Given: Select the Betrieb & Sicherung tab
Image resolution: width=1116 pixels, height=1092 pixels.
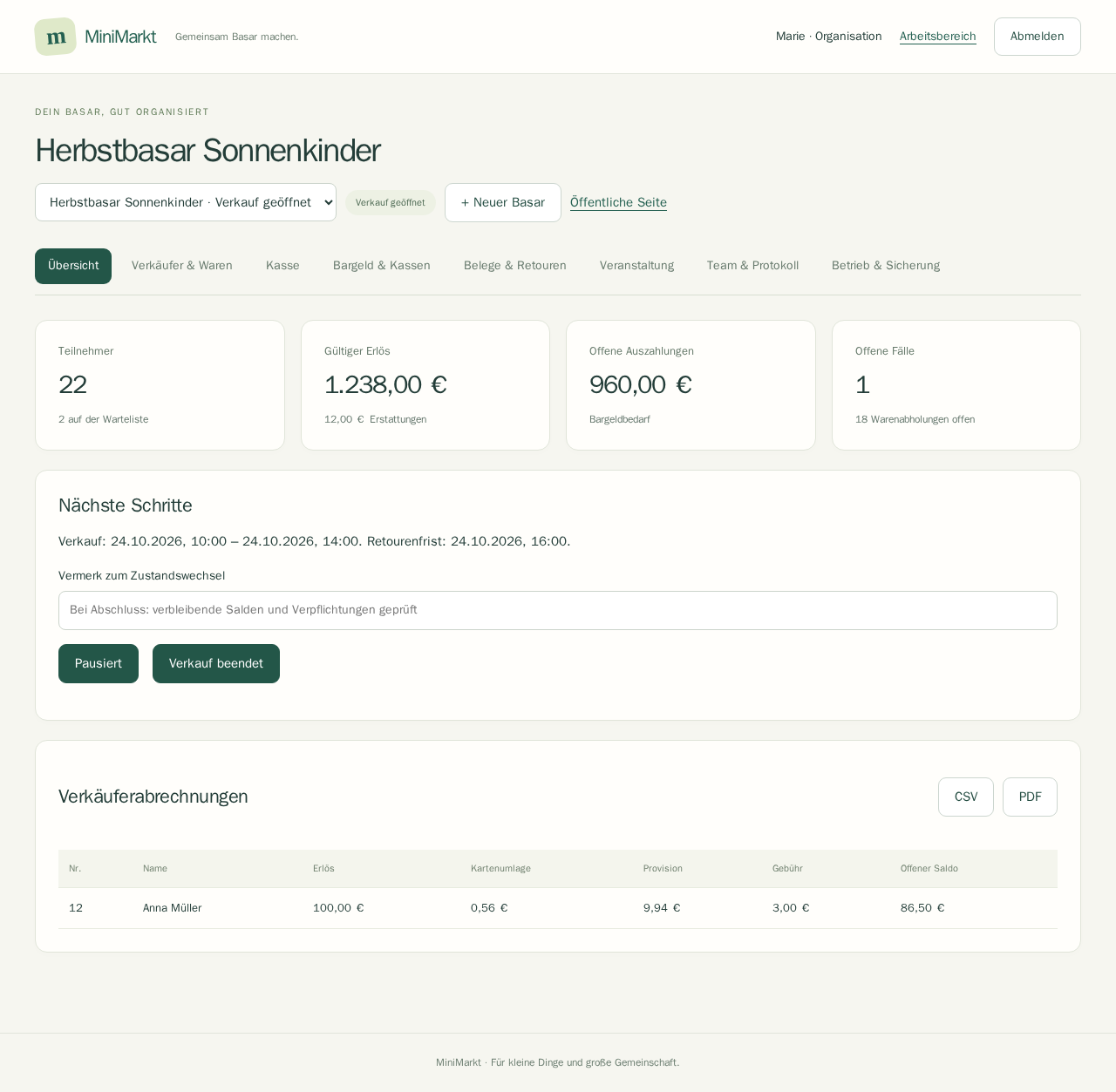Looking at the screenshot, I should coord(886,266).
